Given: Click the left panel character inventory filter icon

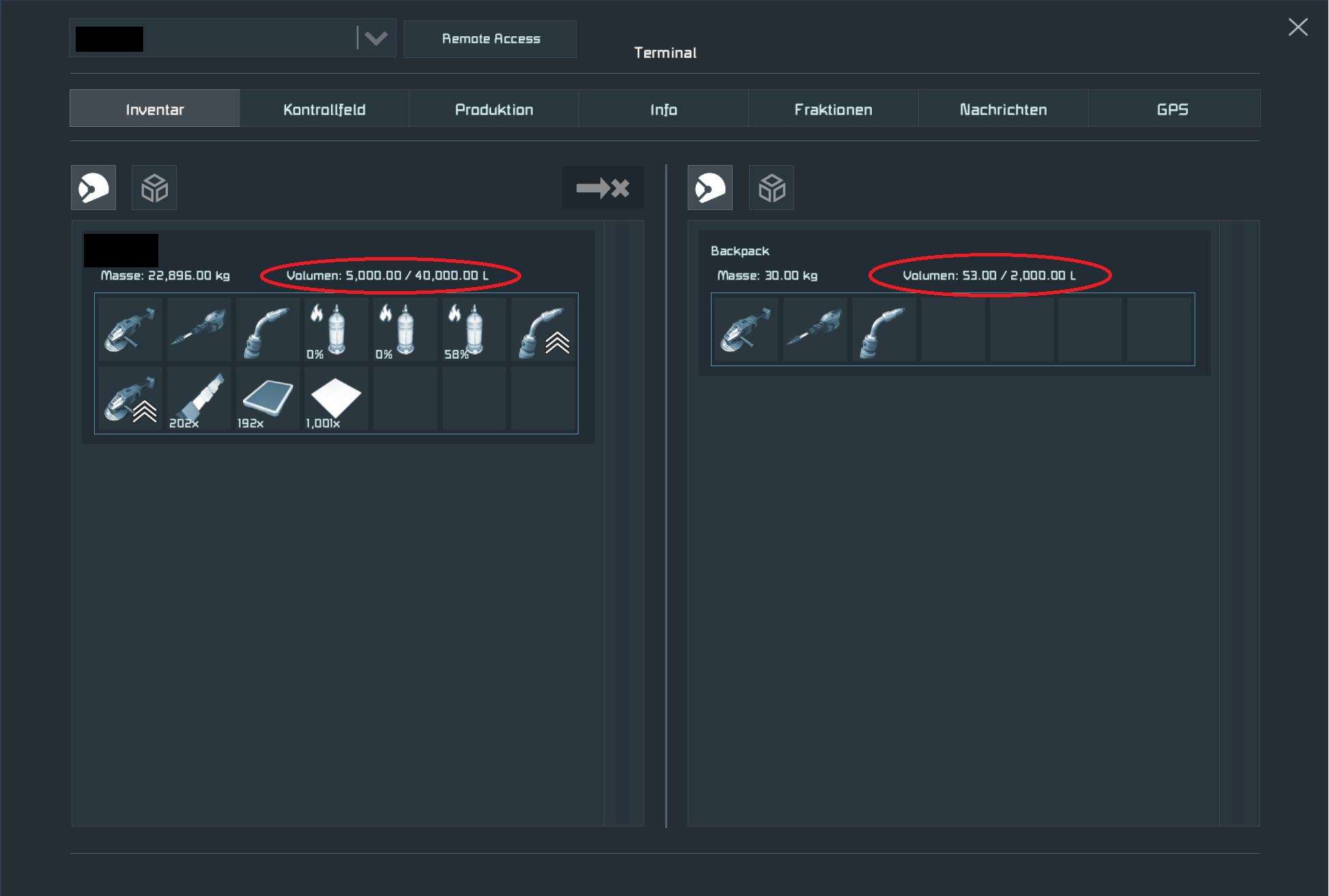Looking at the screenshot, I should [93, 188].
